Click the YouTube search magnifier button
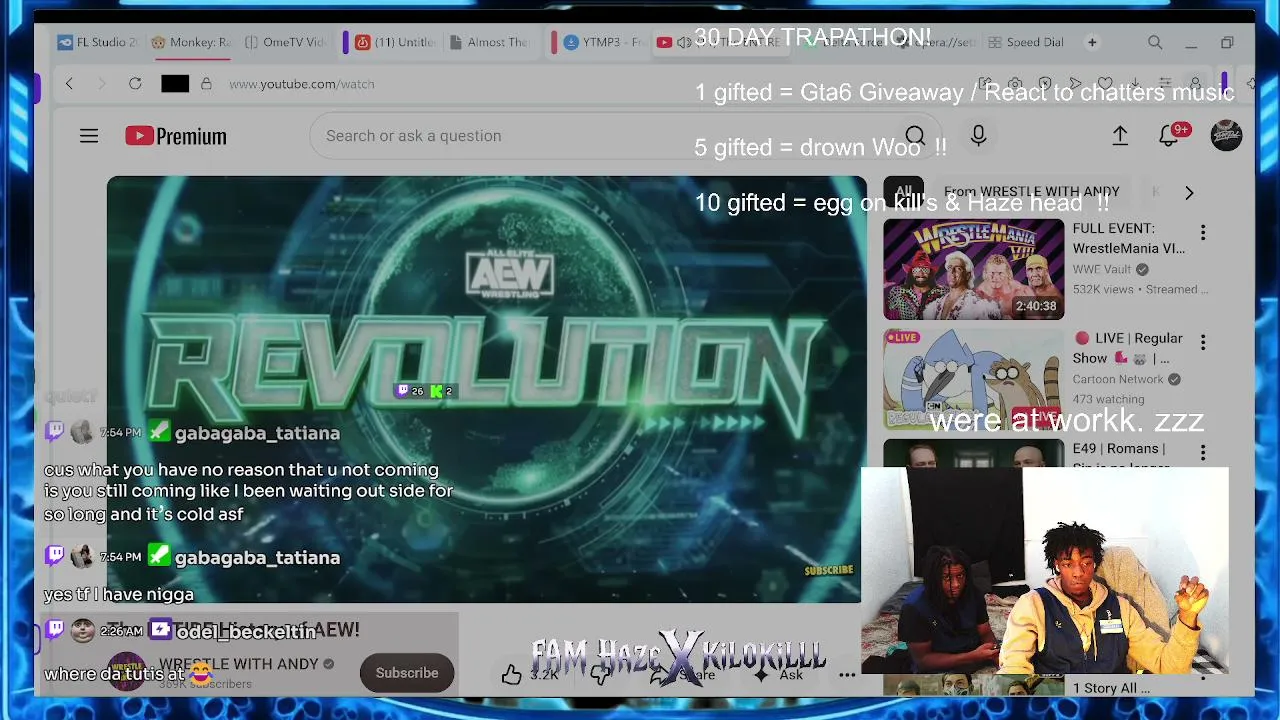 (x=915, y=136)
